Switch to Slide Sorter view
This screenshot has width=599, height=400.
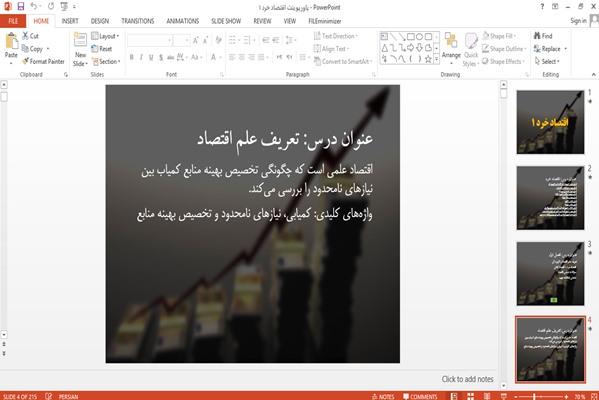coord(471,396)
